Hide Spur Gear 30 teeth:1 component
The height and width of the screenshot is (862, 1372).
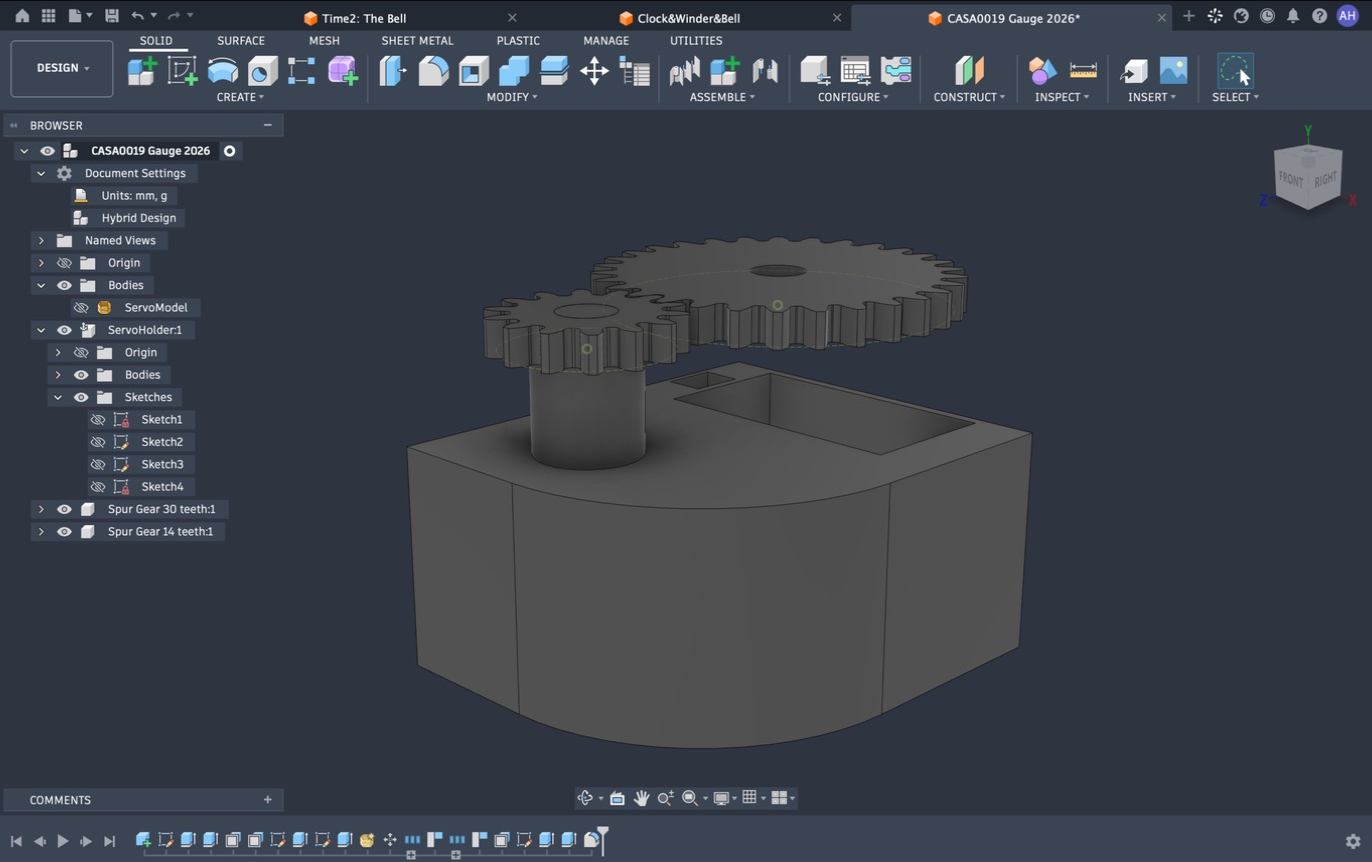click(x=64, y=509)
